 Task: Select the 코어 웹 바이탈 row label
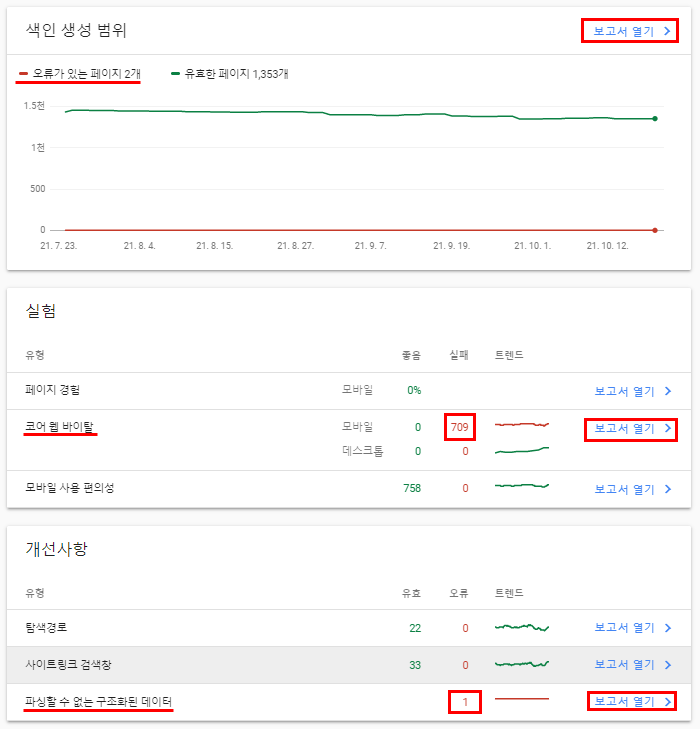[59, 426]
